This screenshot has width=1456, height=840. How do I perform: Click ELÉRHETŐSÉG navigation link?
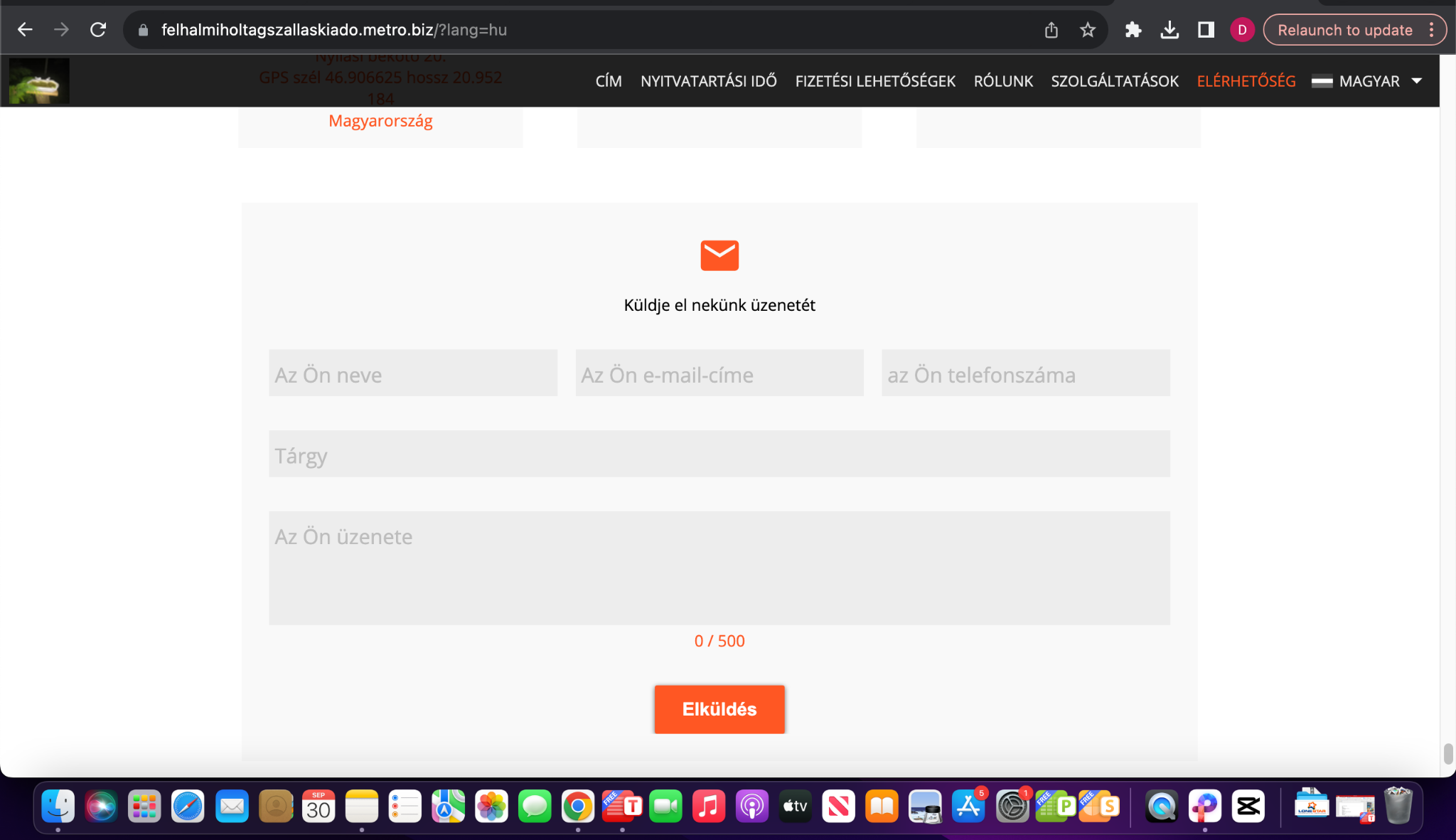pyautogui.click(x=1246, y=81)
